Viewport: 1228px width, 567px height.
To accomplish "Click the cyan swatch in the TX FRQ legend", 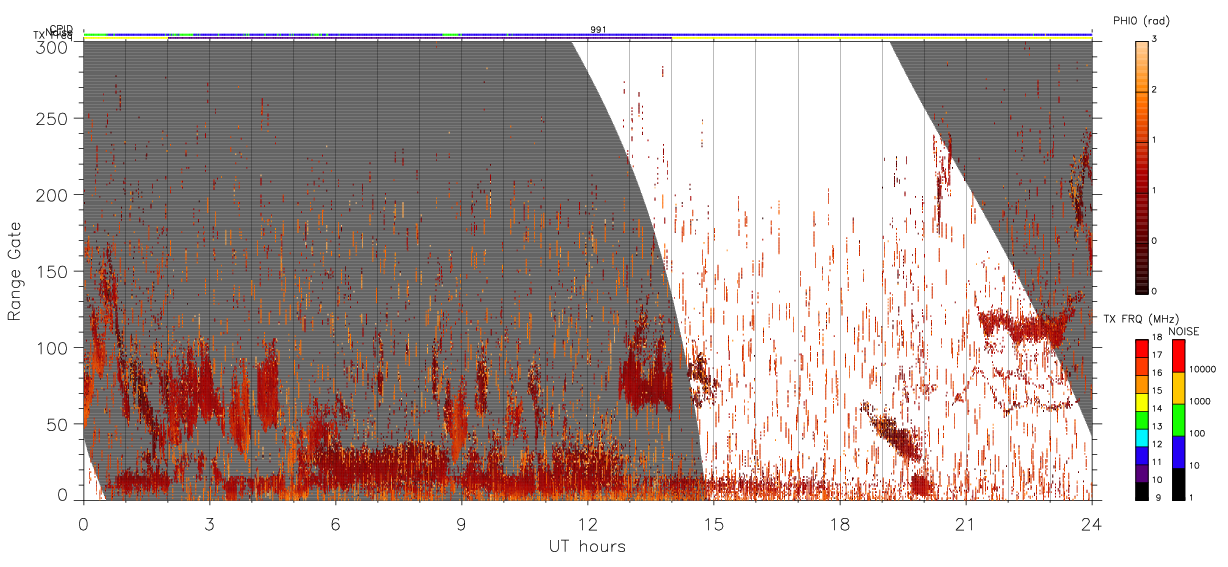I will [1142, 439].
